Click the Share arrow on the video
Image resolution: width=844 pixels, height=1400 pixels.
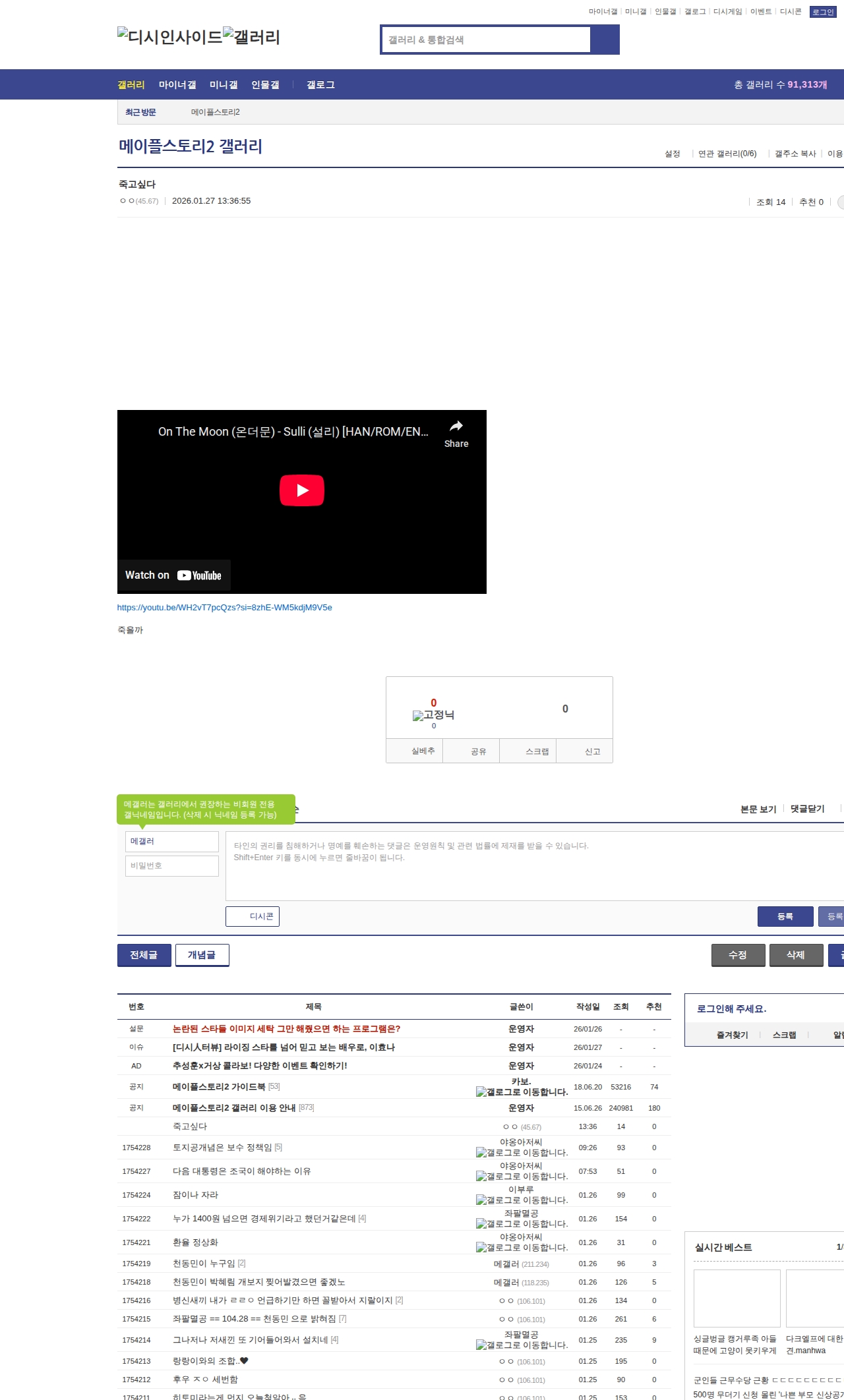456,434
